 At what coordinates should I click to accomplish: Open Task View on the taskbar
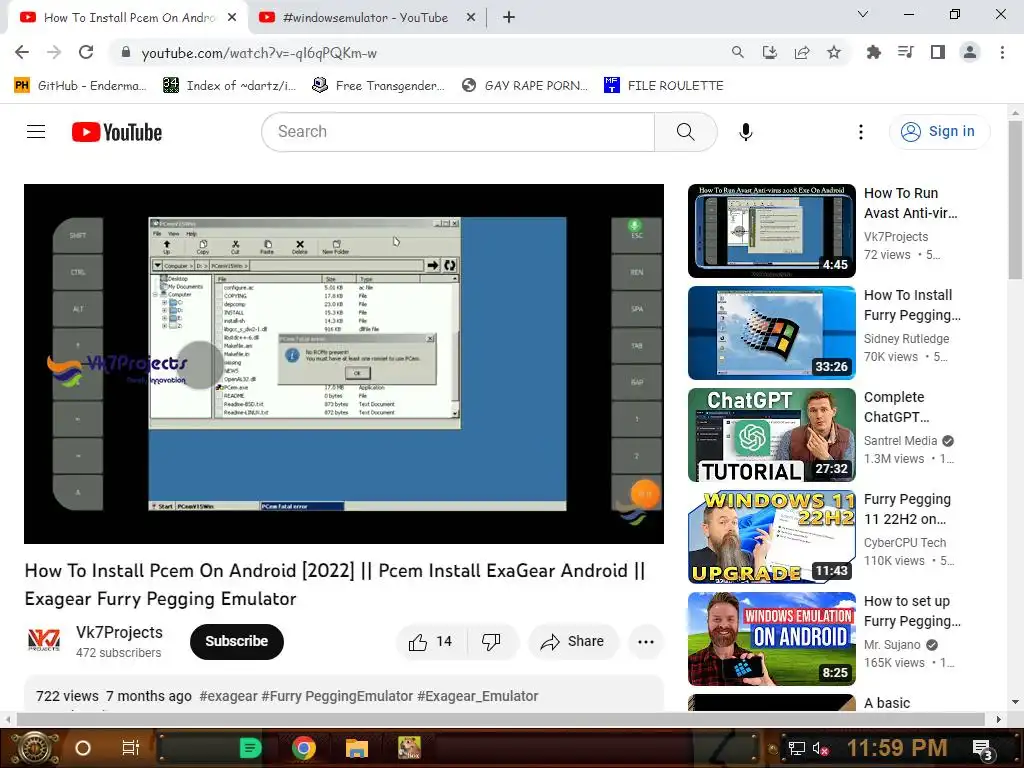131,748
